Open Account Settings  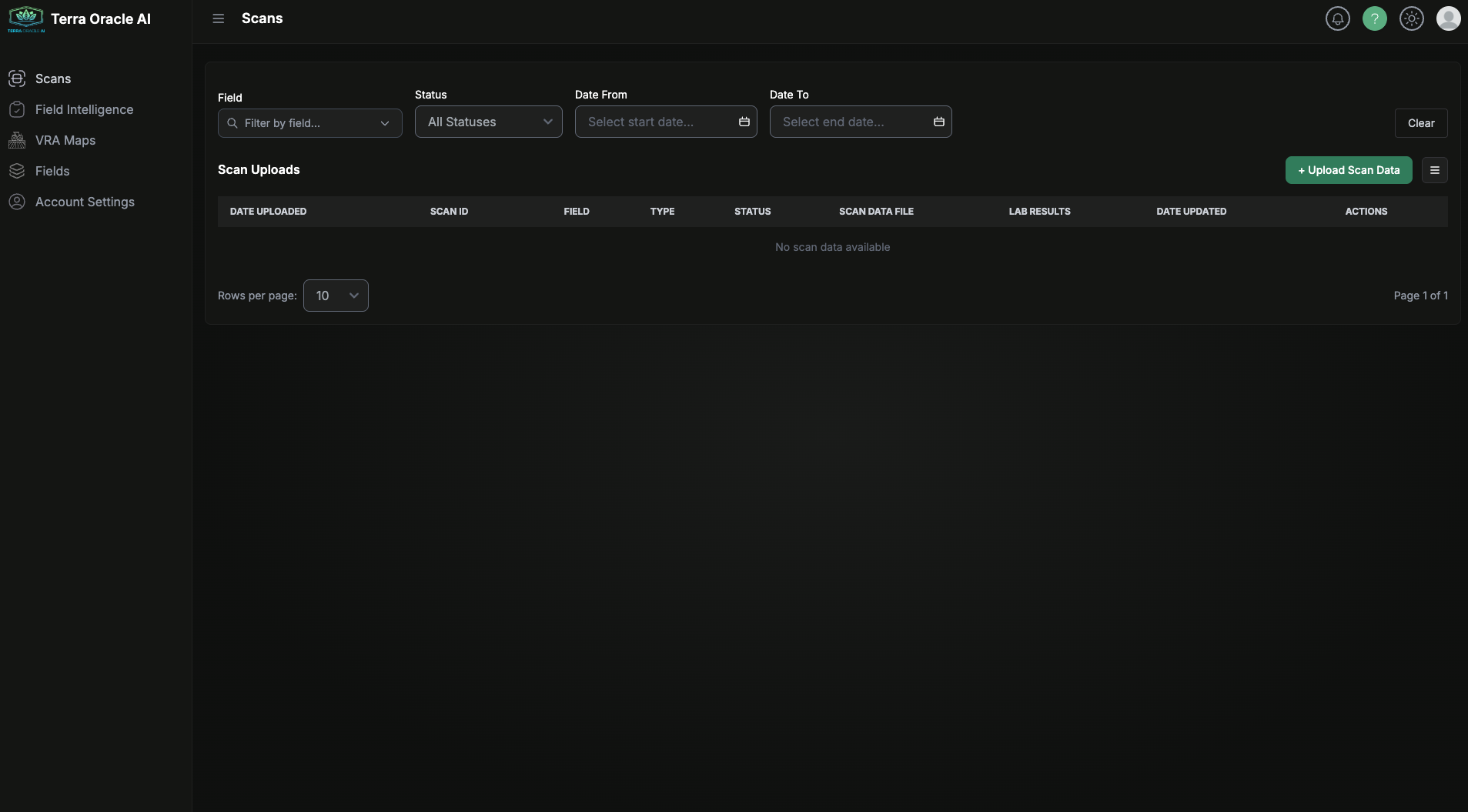click(x=85, y=202)
